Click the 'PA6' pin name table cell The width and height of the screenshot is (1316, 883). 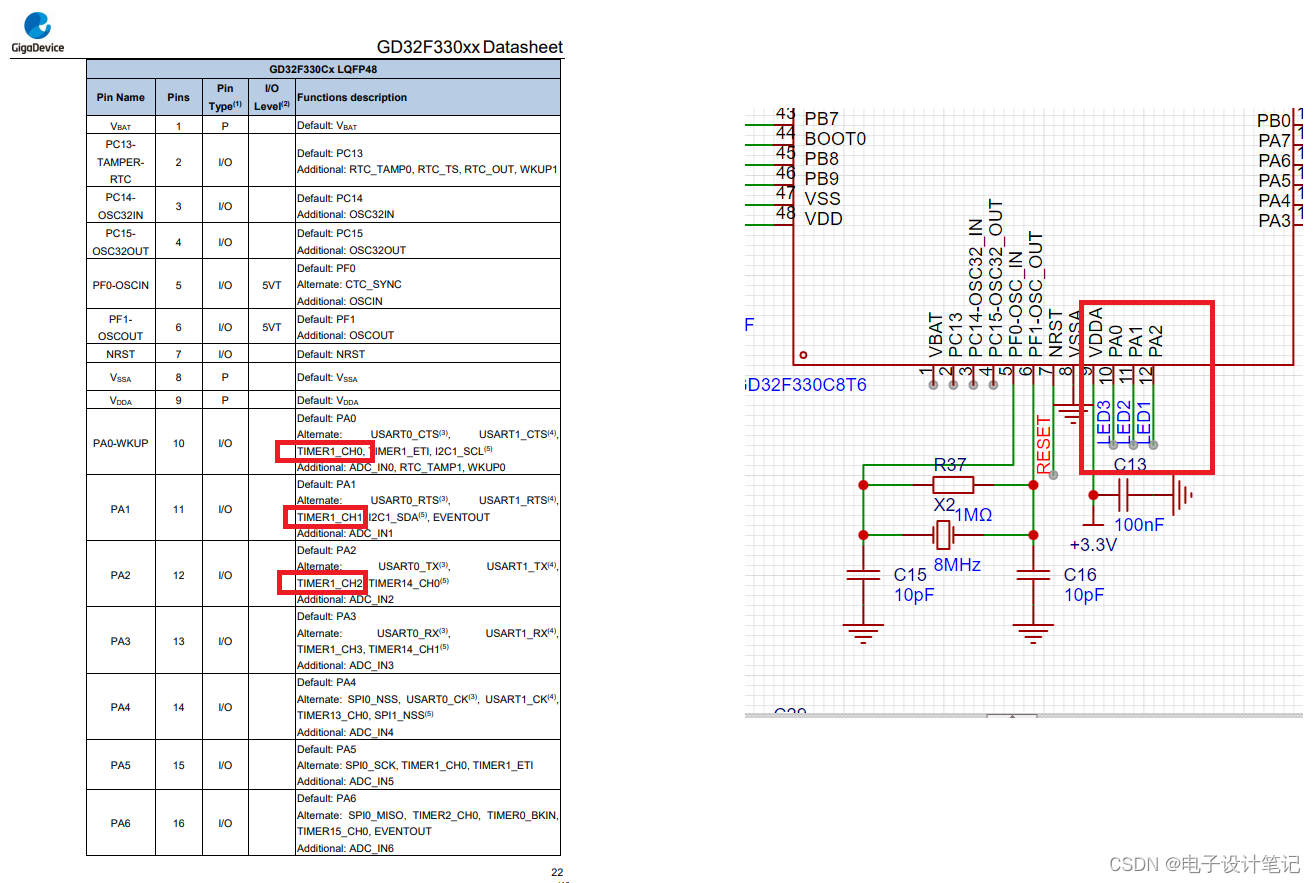click(x=120, y=823)
